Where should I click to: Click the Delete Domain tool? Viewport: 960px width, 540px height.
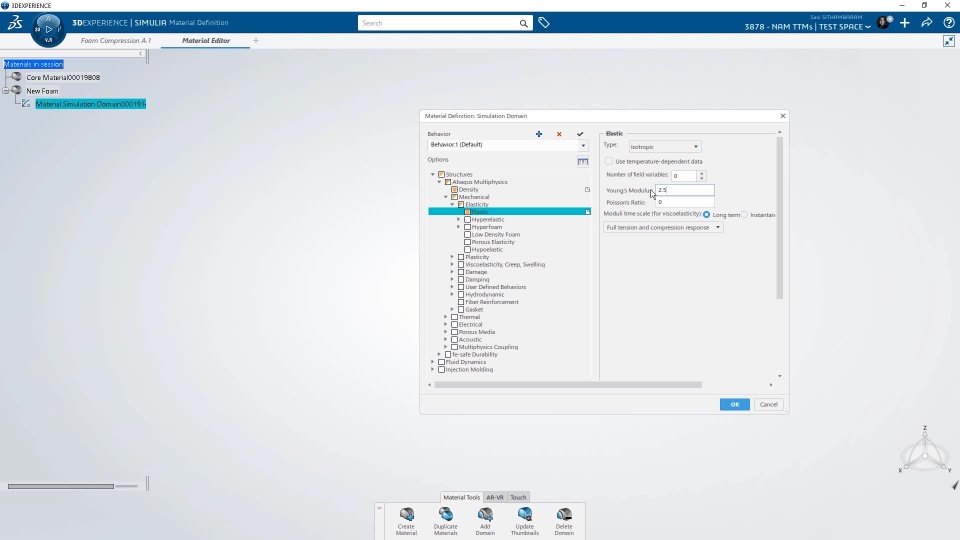pos(564,521)
